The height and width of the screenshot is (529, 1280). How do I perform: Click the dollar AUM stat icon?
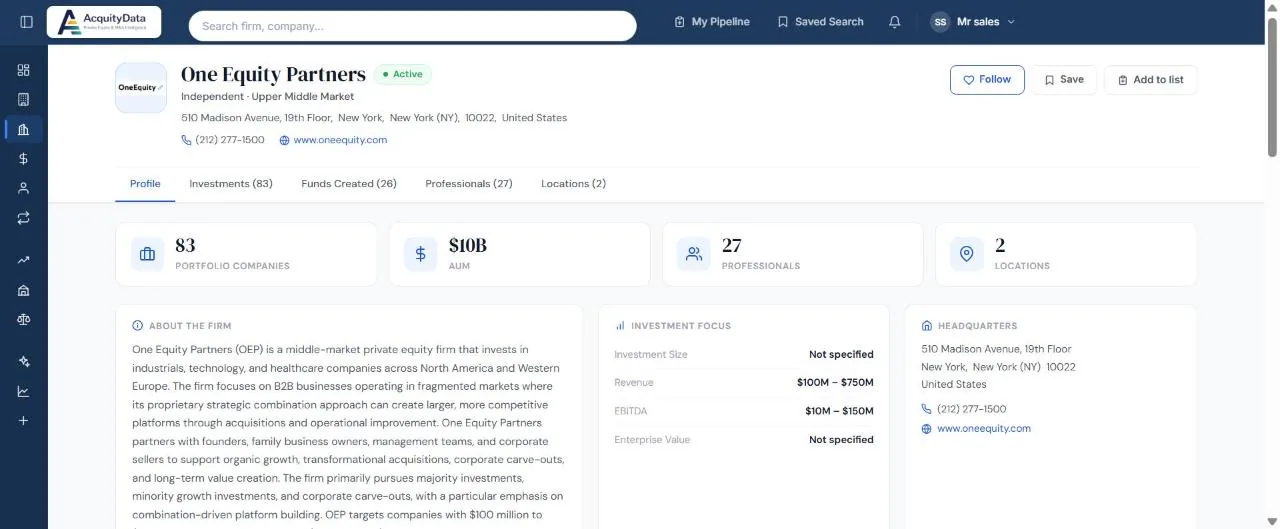click(x=421, y=254)
